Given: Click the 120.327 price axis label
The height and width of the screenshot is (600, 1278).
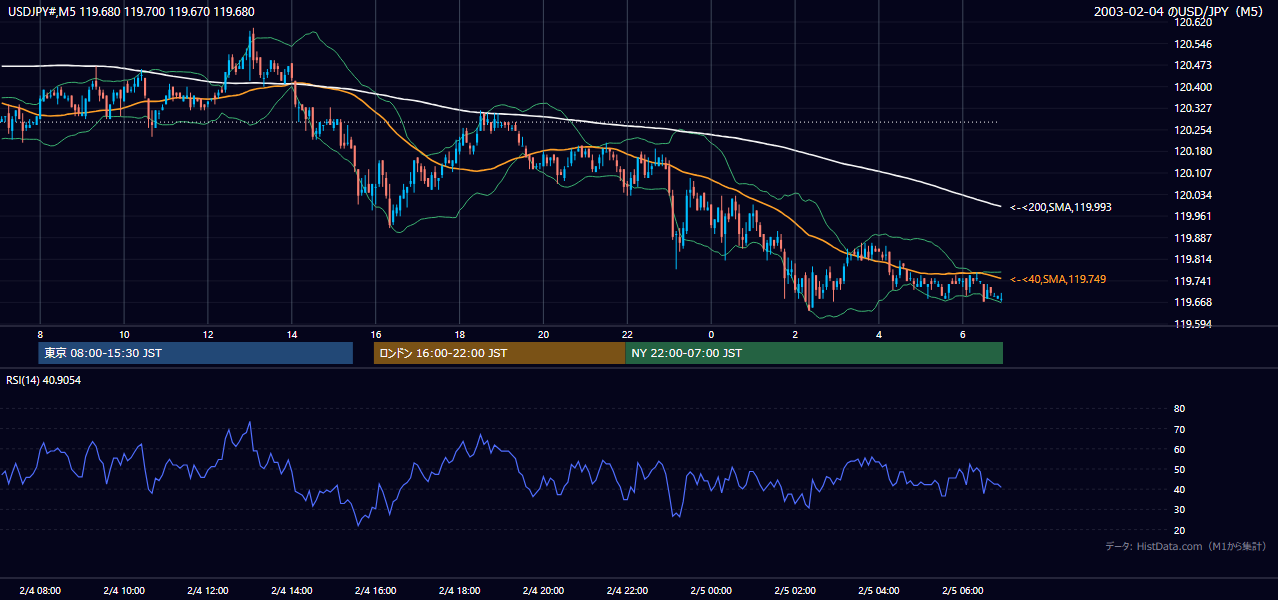Looking at the screenshot, I should 1193,108.
